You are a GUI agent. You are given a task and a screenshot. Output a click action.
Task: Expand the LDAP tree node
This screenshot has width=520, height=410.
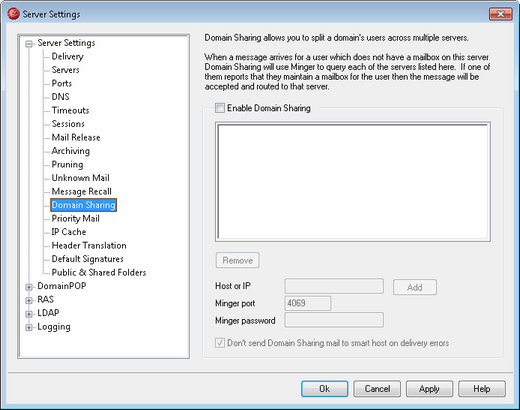pyautogui.click(x=29, y=314)
